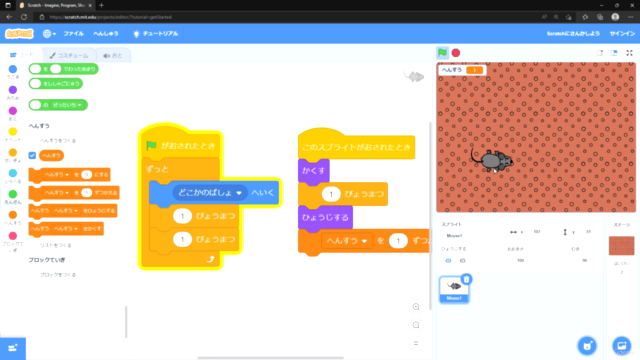Enter full screen stage mode
Image resolution: width=640 pixels, height=360 pixels.
[x=629, y=53]
